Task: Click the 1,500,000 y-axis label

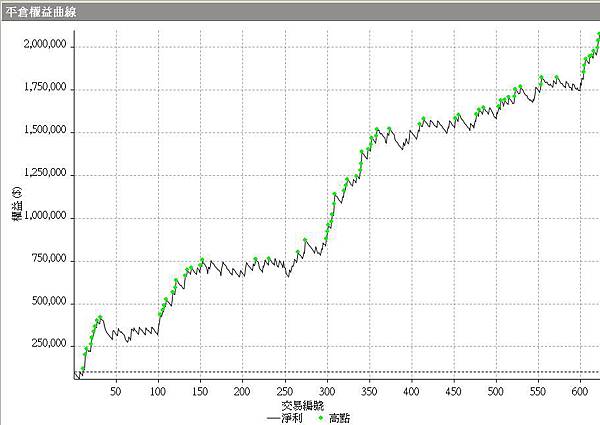Action: tap(45, 130)
